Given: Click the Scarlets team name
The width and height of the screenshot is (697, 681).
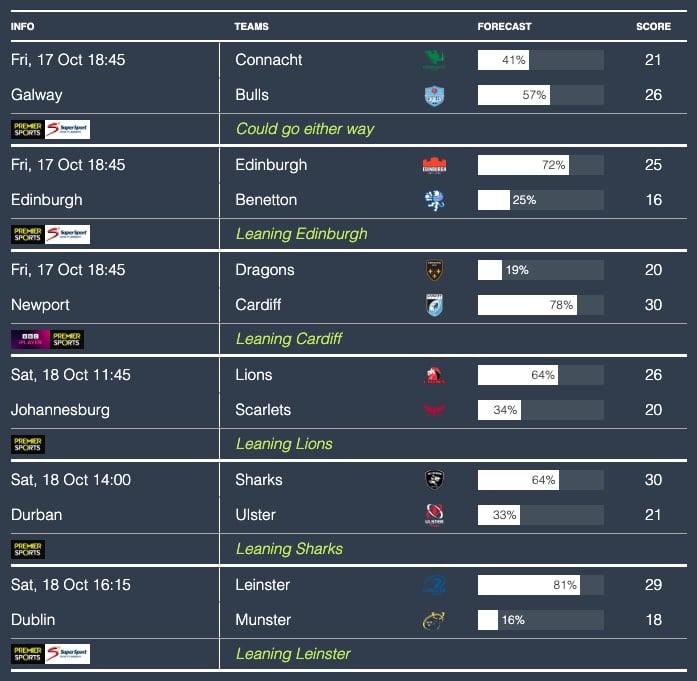Looking at the screenshot, I should click(x=263, y=410).
